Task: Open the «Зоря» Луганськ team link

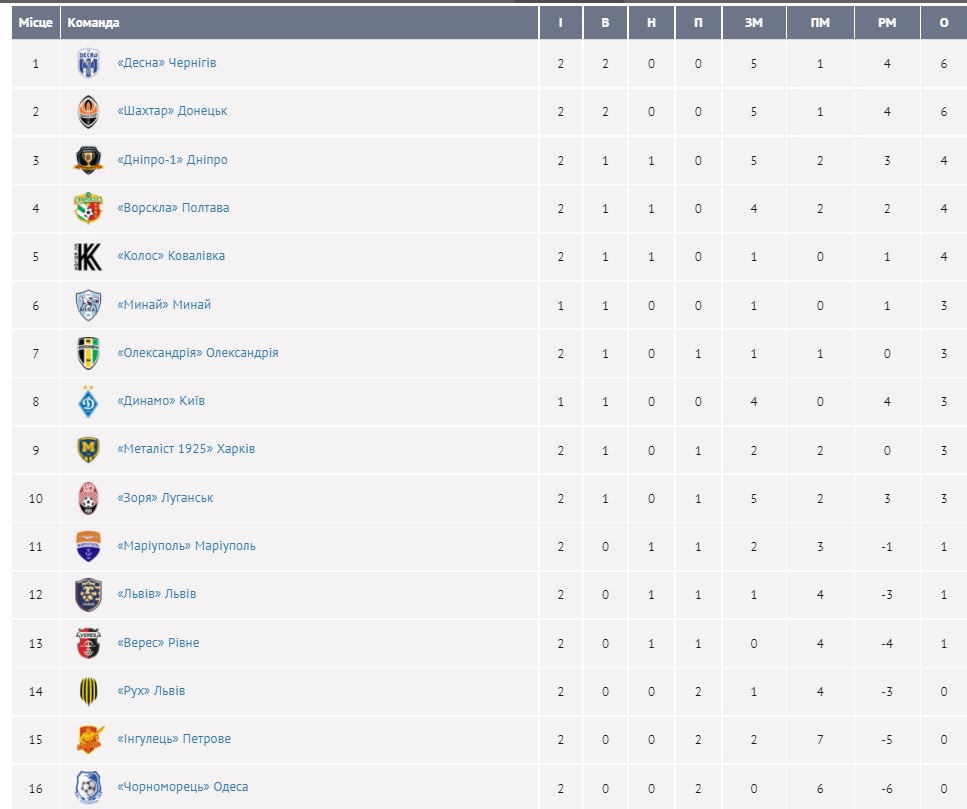Action: point(165,498)
